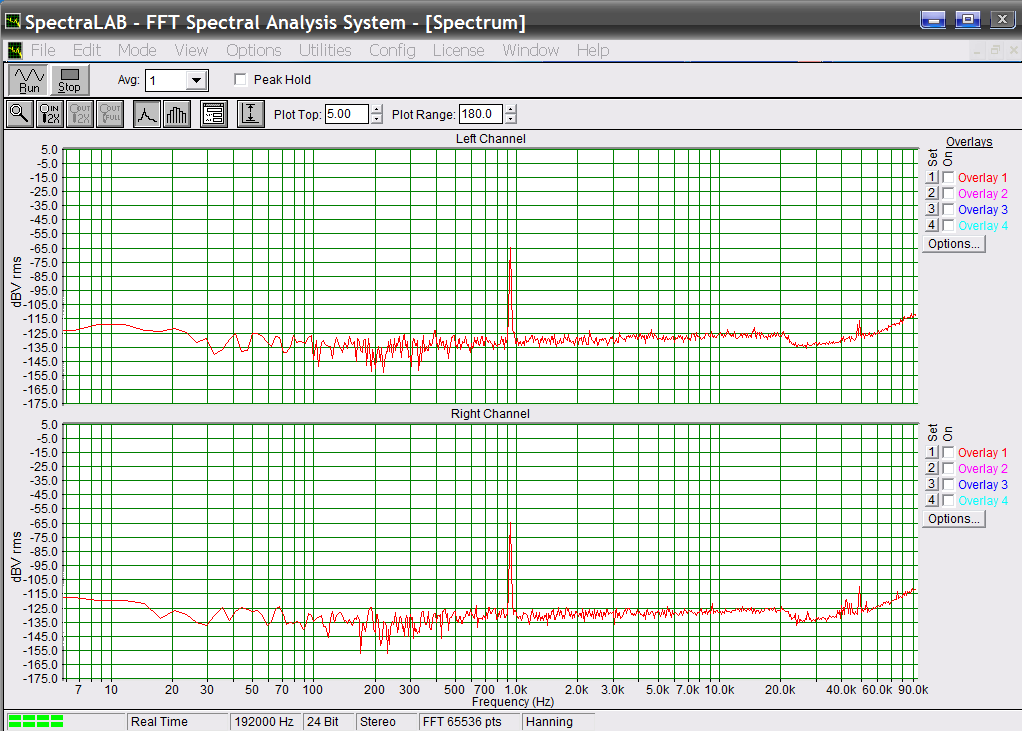Enable the Peak Hold checkbox

click(x=240, y=80)
